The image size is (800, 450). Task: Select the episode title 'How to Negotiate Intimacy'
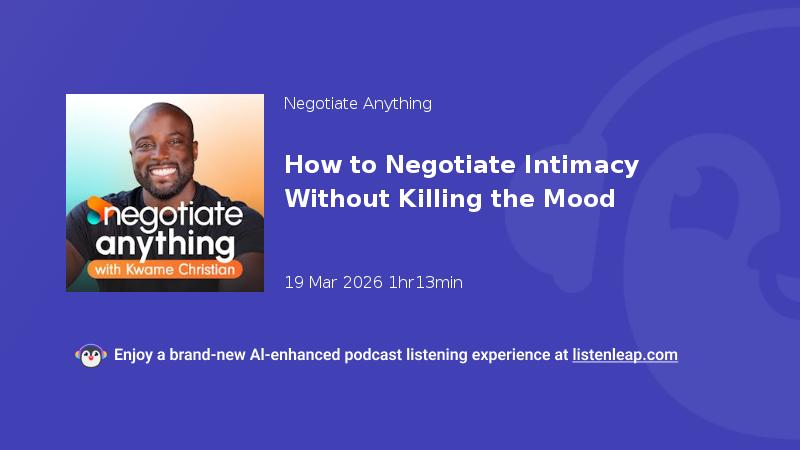point(461,165)
